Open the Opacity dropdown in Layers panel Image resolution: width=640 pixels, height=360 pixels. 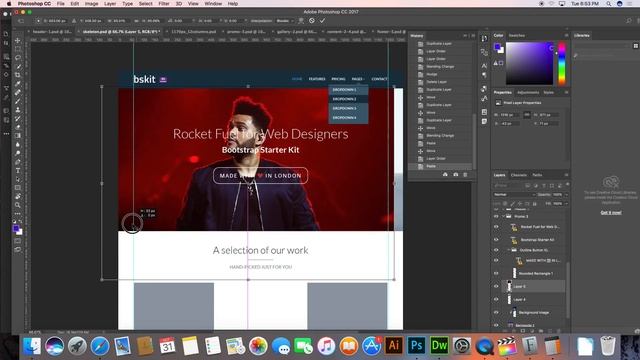(566, 195)
